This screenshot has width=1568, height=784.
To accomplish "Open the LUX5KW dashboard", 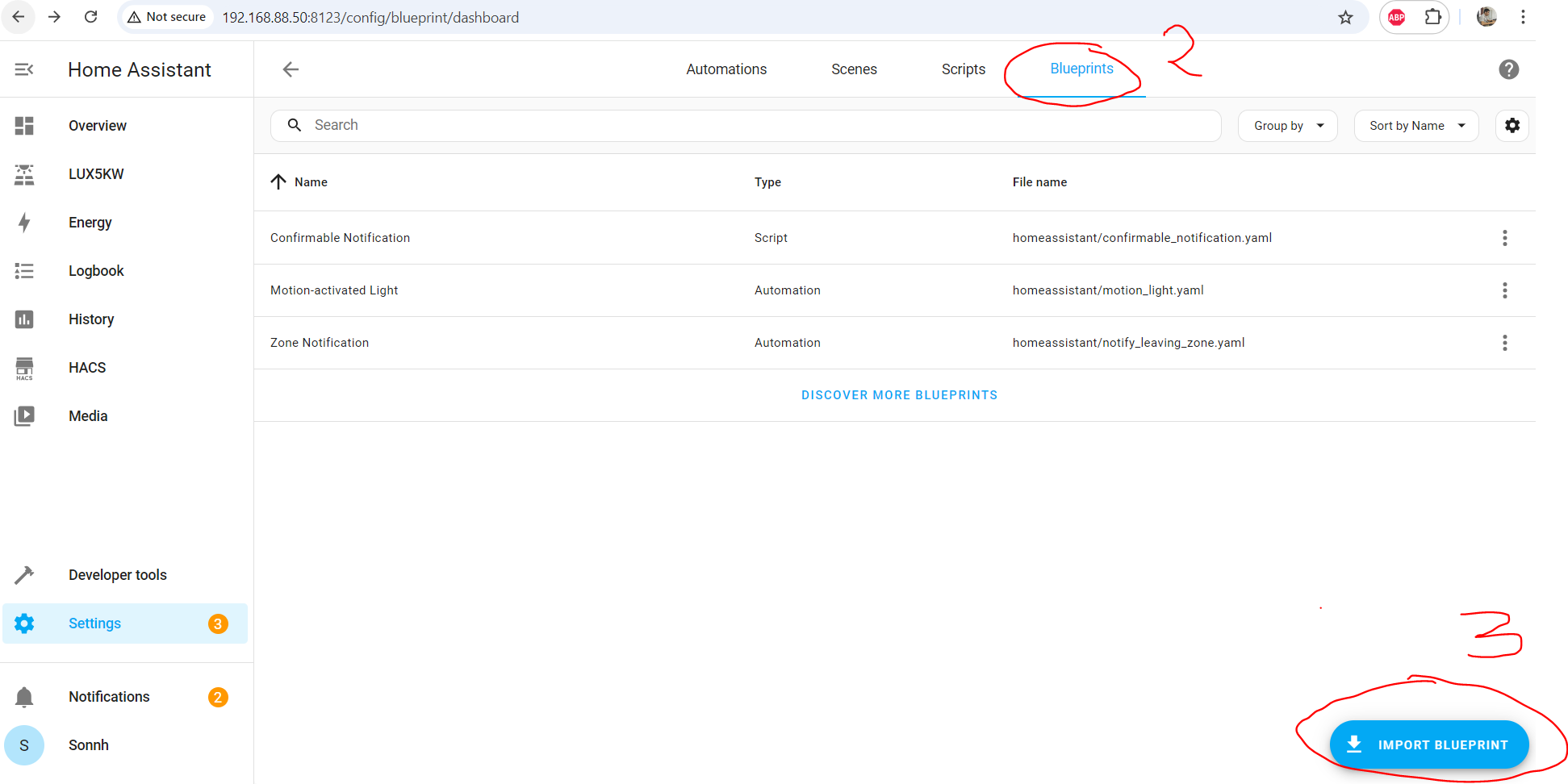I will 125,174.
